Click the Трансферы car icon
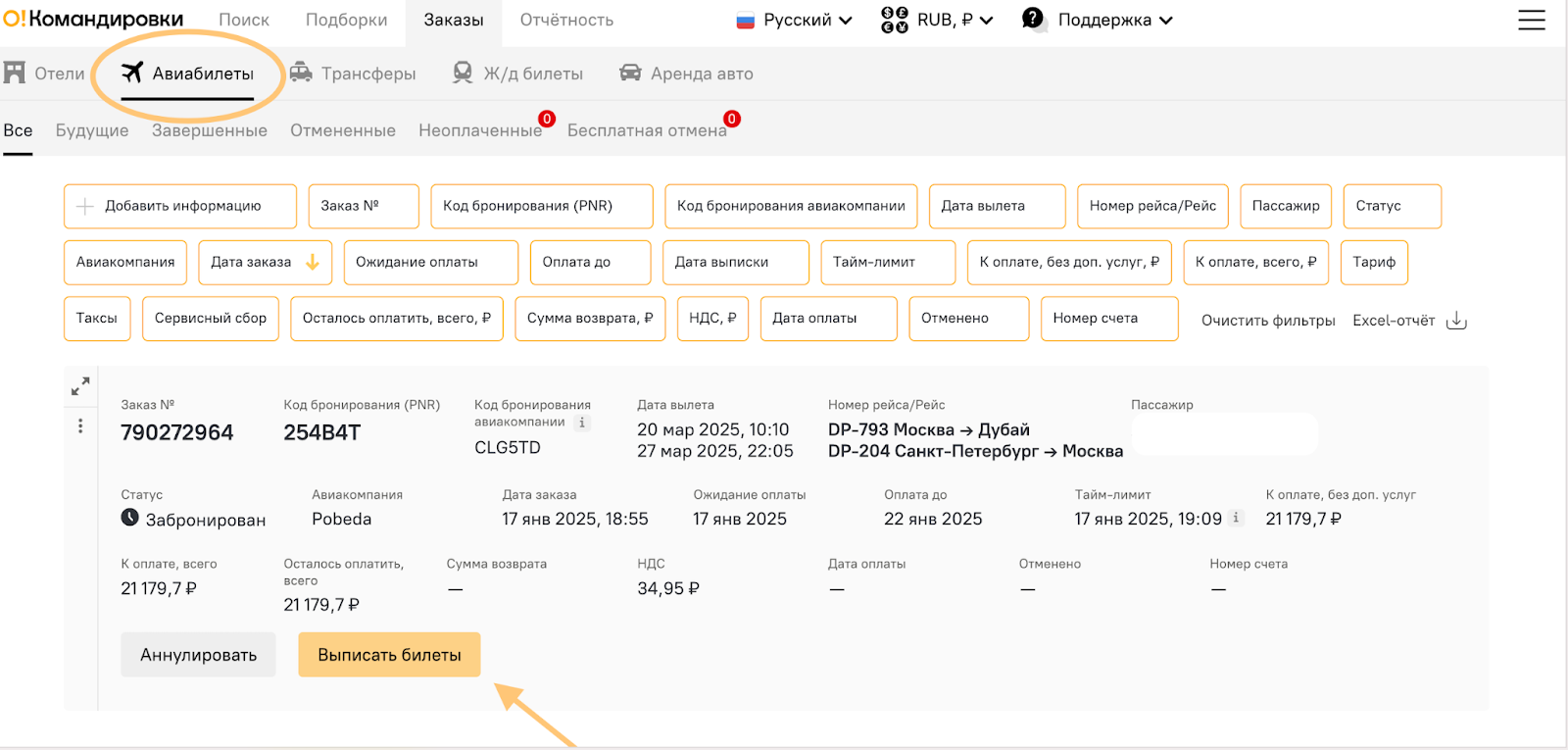The image size is (1568, 750). (301, 73)
